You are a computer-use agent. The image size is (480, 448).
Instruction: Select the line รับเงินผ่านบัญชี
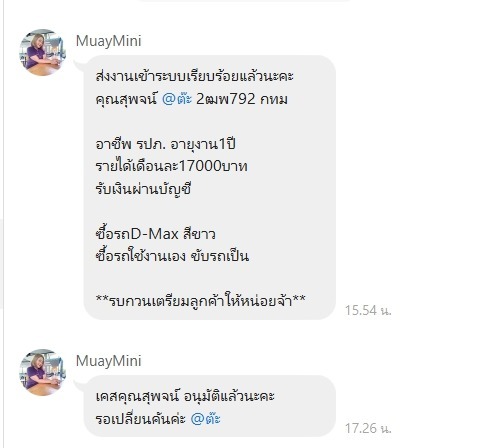pyautogui.click(x=143, y=189)
